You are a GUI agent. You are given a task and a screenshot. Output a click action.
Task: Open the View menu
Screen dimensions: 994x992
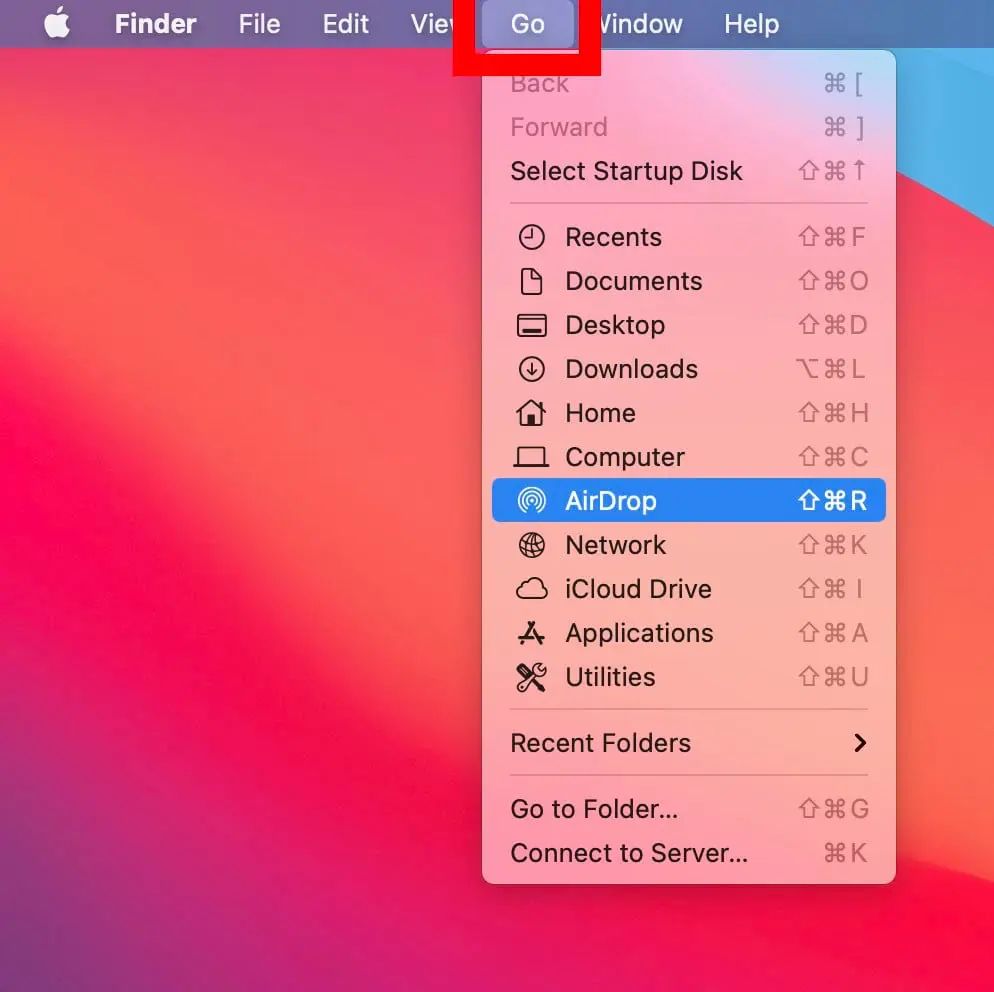tap(432, 24)
